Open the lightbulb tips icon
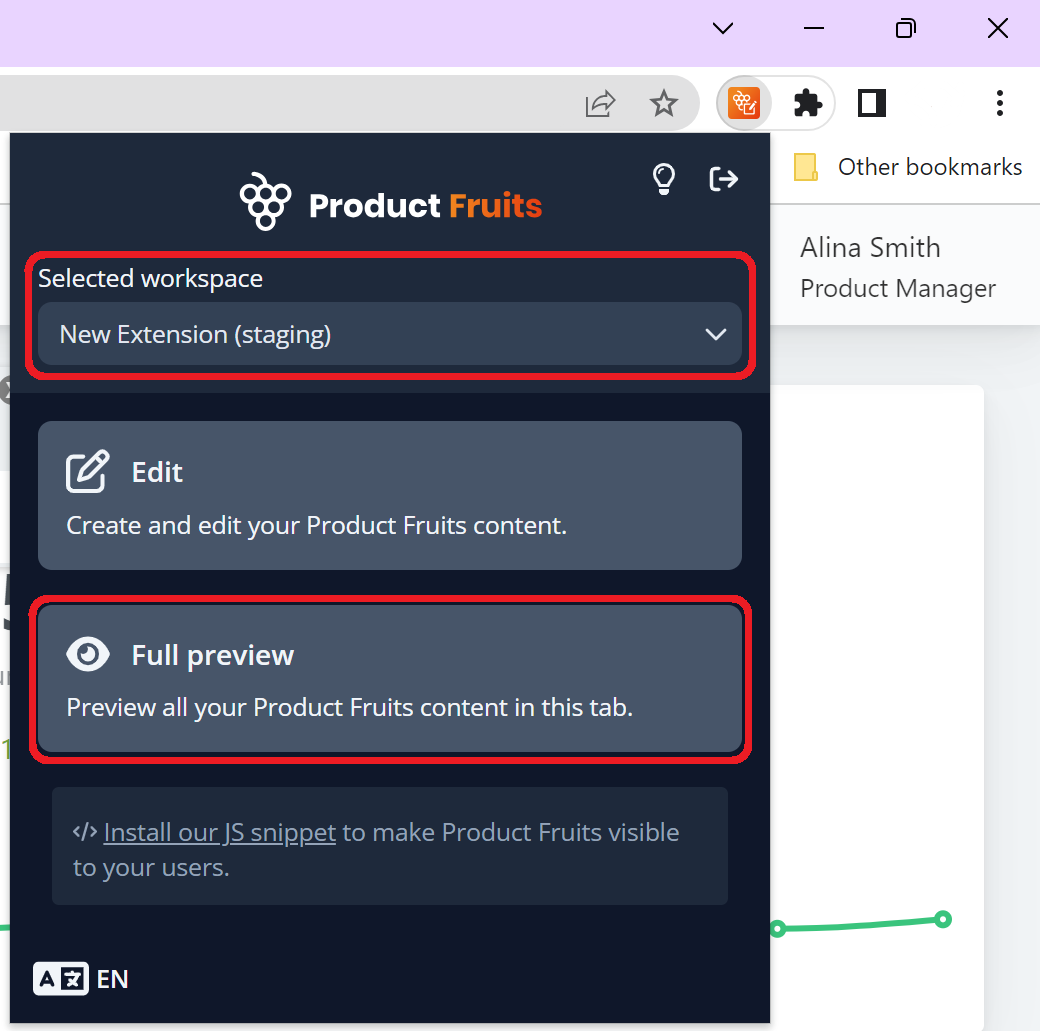The image size is (1040, 1031). click(x=663, y=179)
